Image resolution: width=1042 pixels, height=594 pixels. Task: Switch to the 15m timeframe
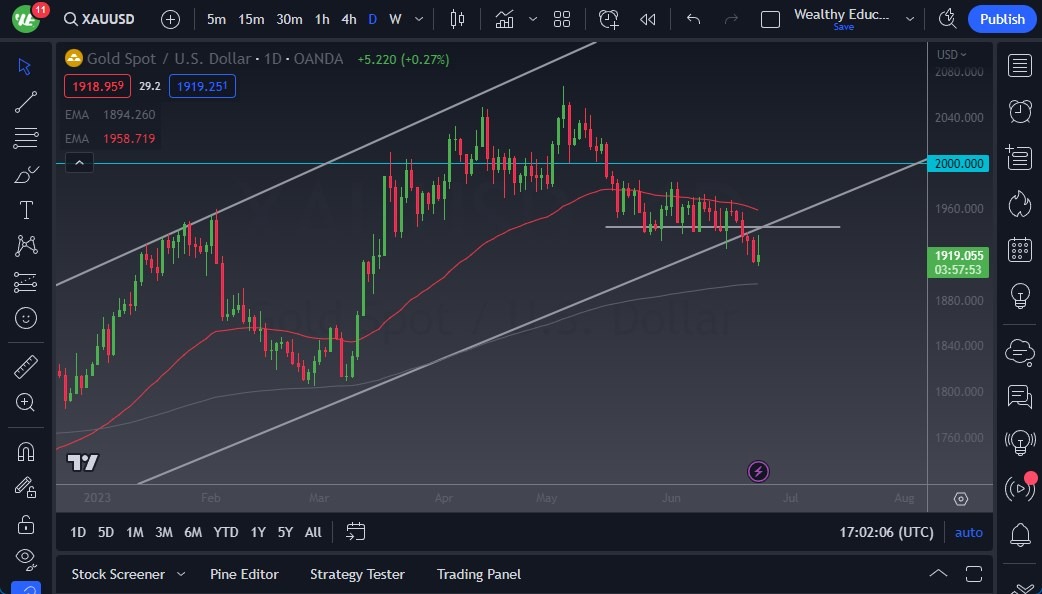coord(251,19)
